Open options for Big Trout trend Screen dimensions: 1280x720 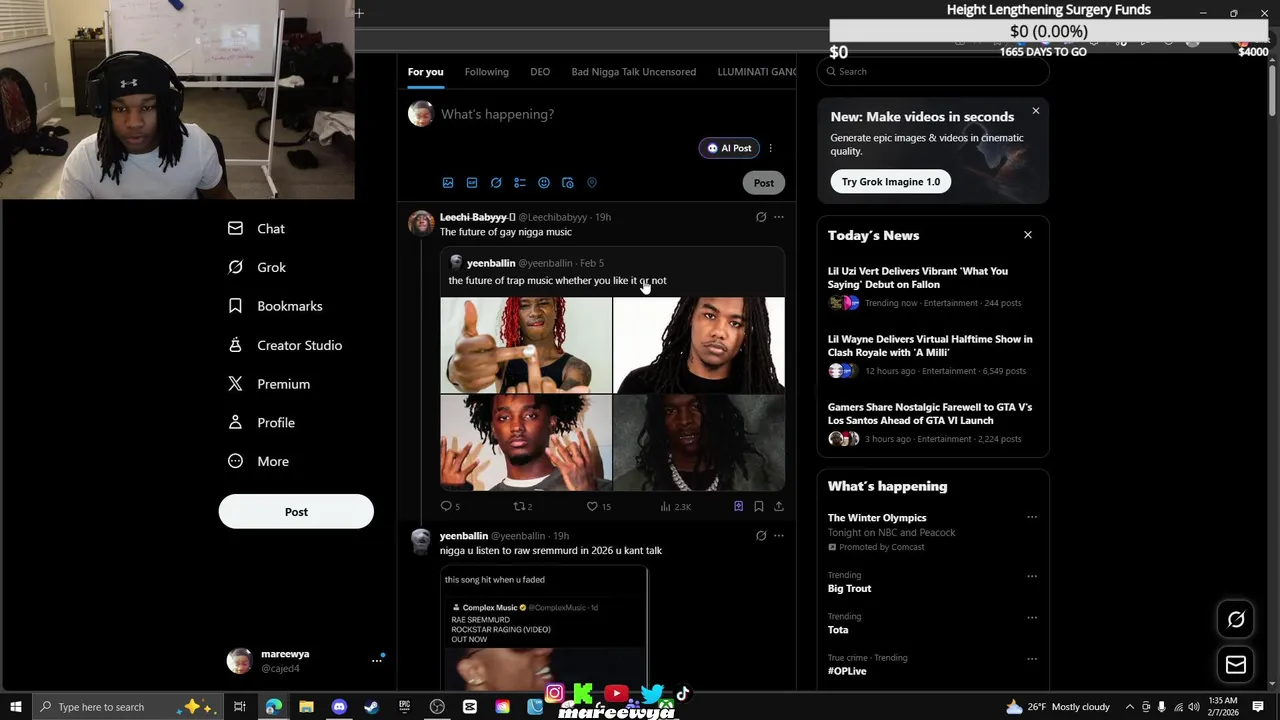coord(1032,576)
